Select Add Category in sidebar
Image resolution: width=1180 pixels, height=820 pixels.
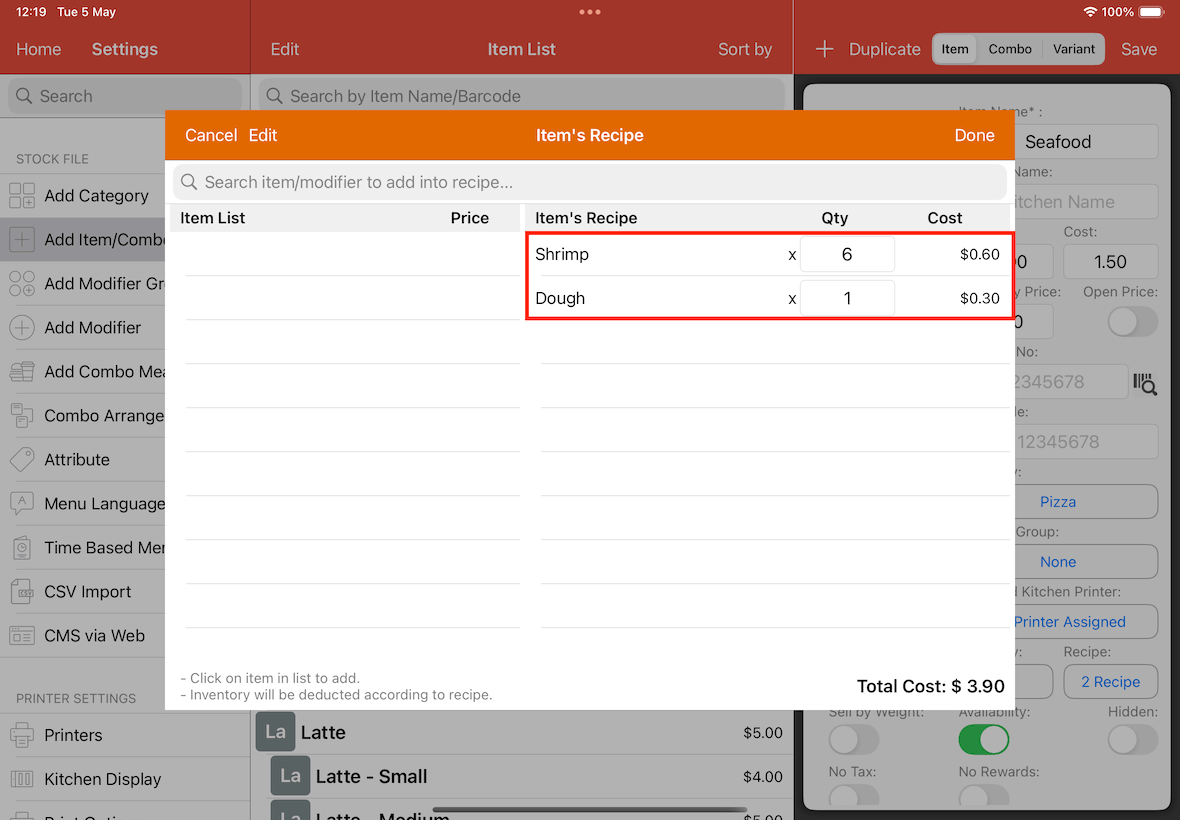(x=83, y=196)
